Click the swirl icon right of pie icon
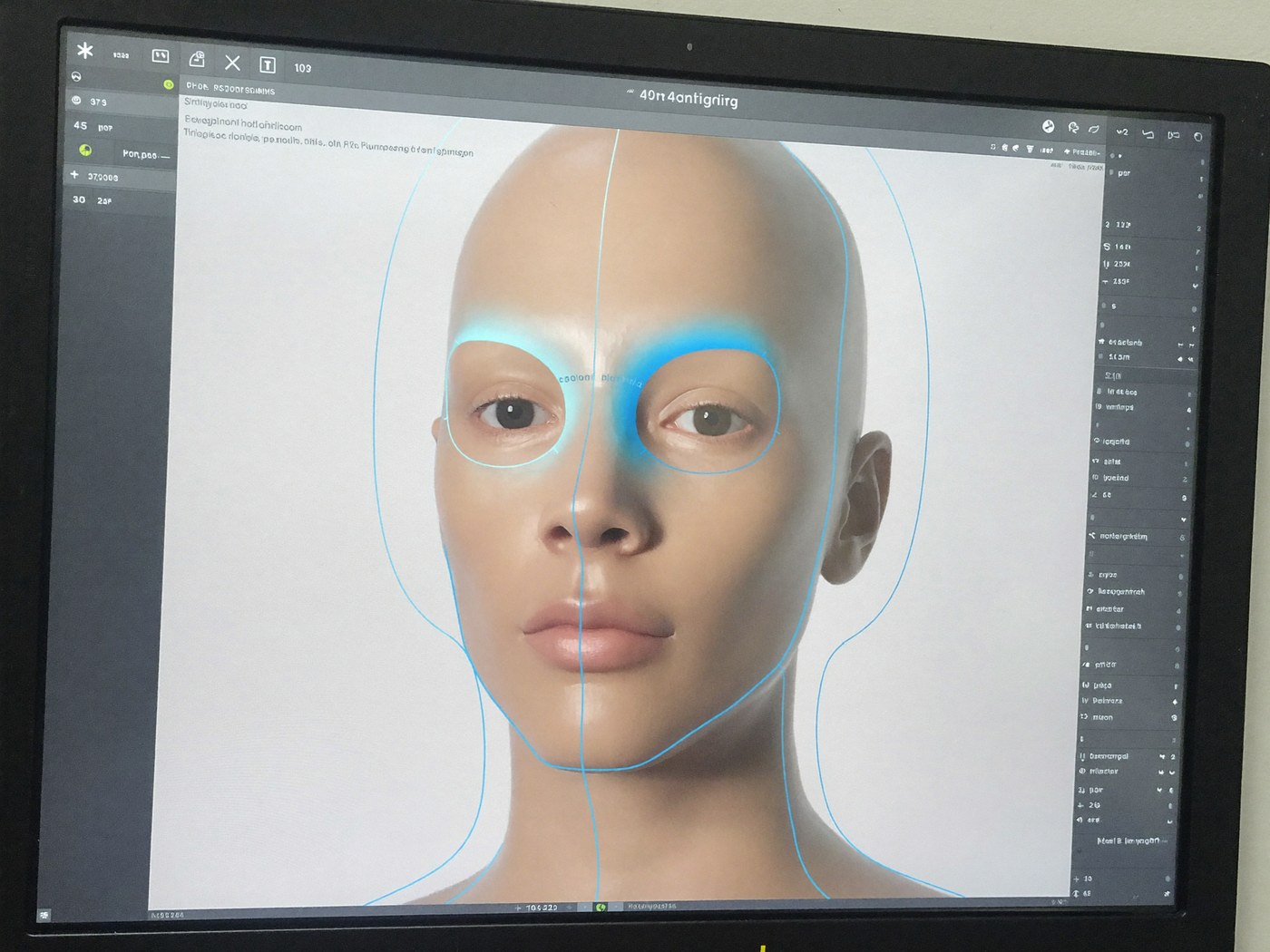The height and width of the screenshot is (952, 1270). (x=1073, y=128)
